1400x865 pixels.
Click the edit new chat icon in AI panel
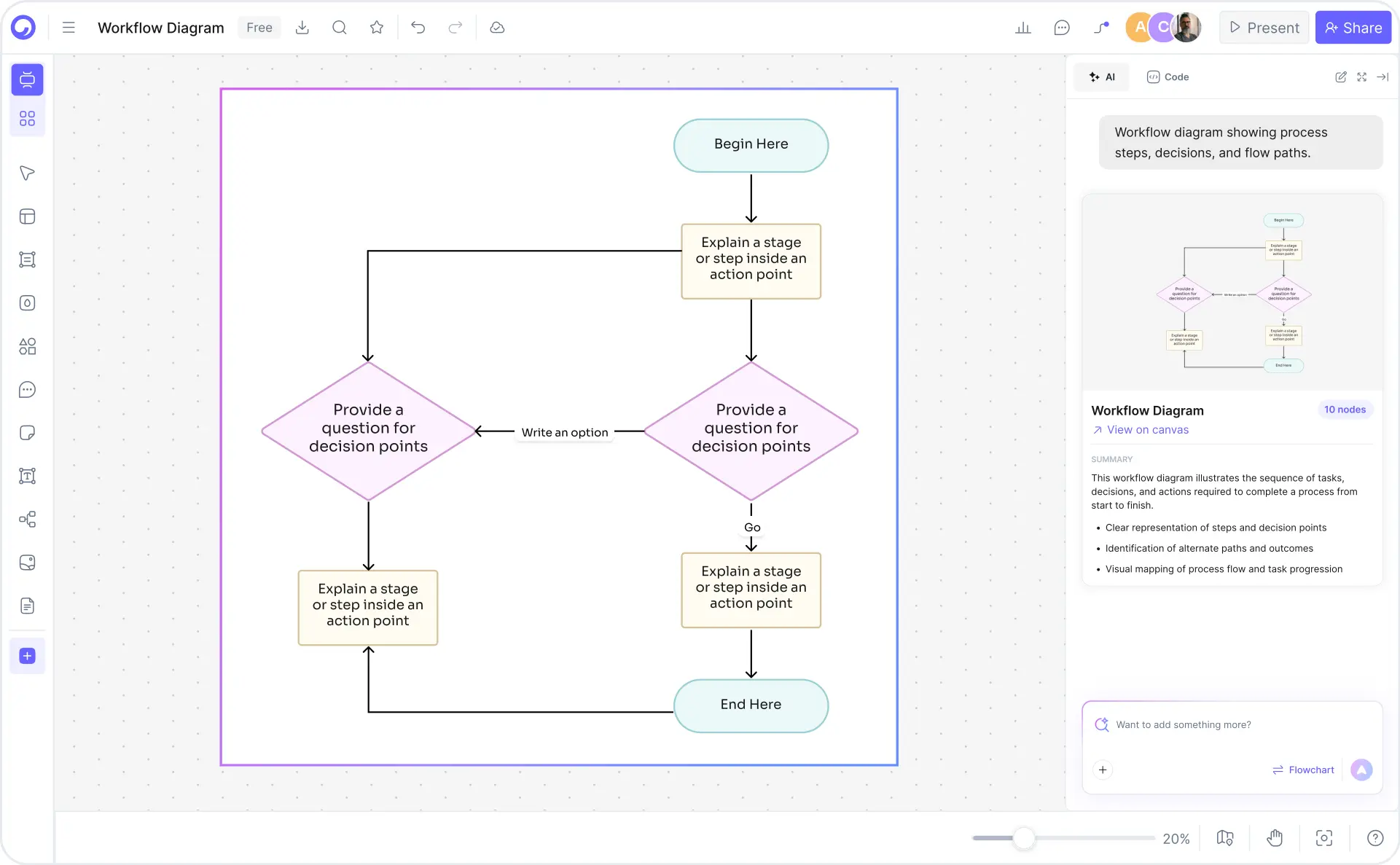point(1340,77)
